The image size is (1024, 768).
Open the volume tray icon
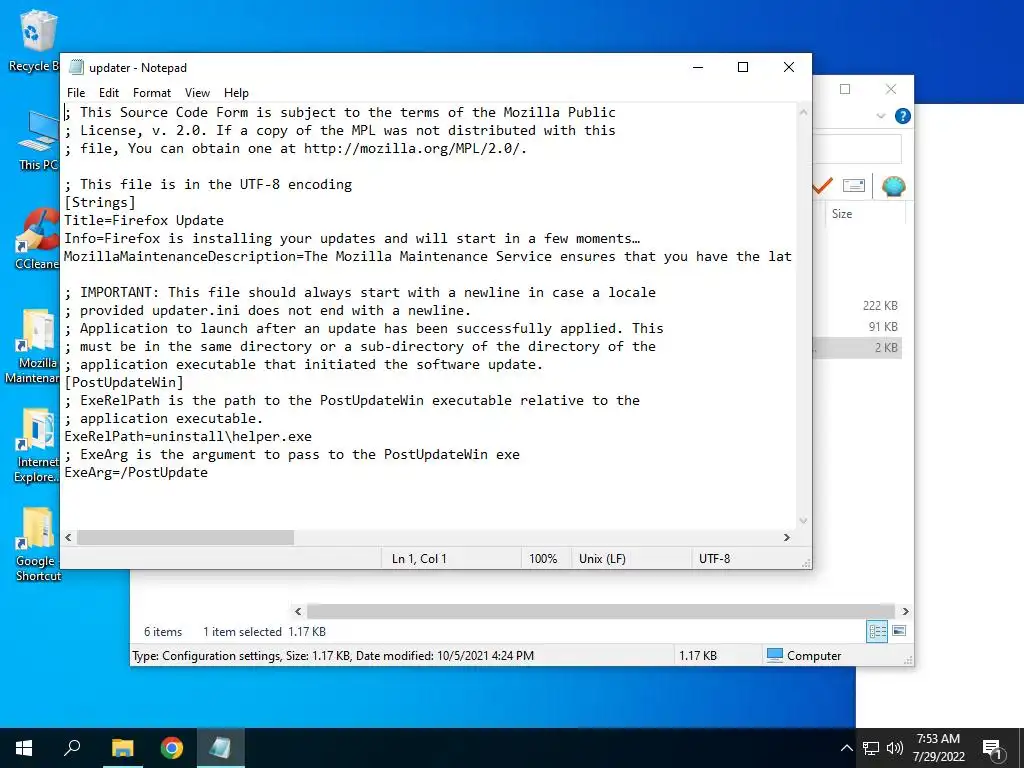click(895, 748)
